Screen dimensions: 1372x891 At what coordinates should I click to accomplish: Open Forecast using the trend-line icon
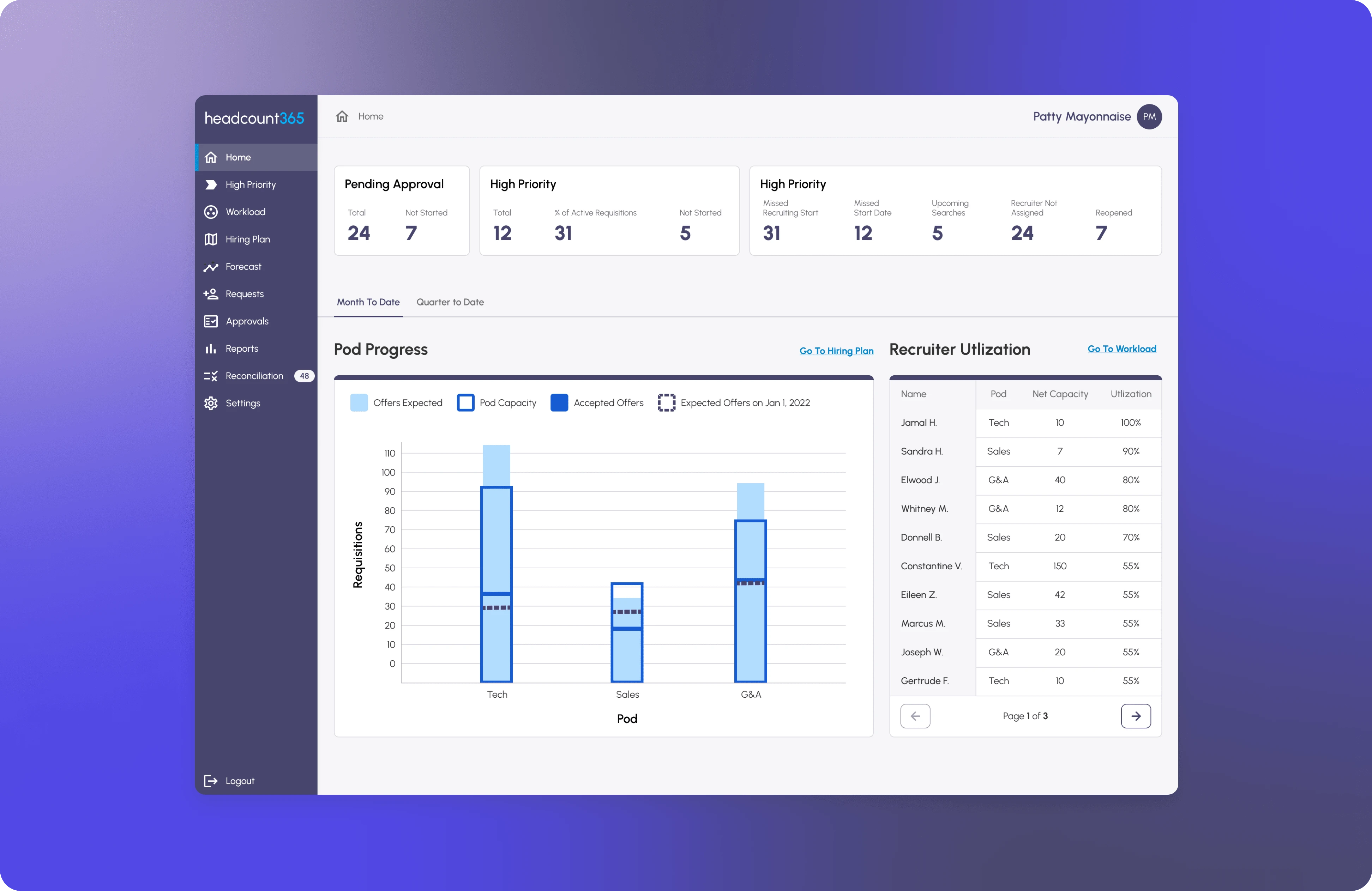pos(211,267)
